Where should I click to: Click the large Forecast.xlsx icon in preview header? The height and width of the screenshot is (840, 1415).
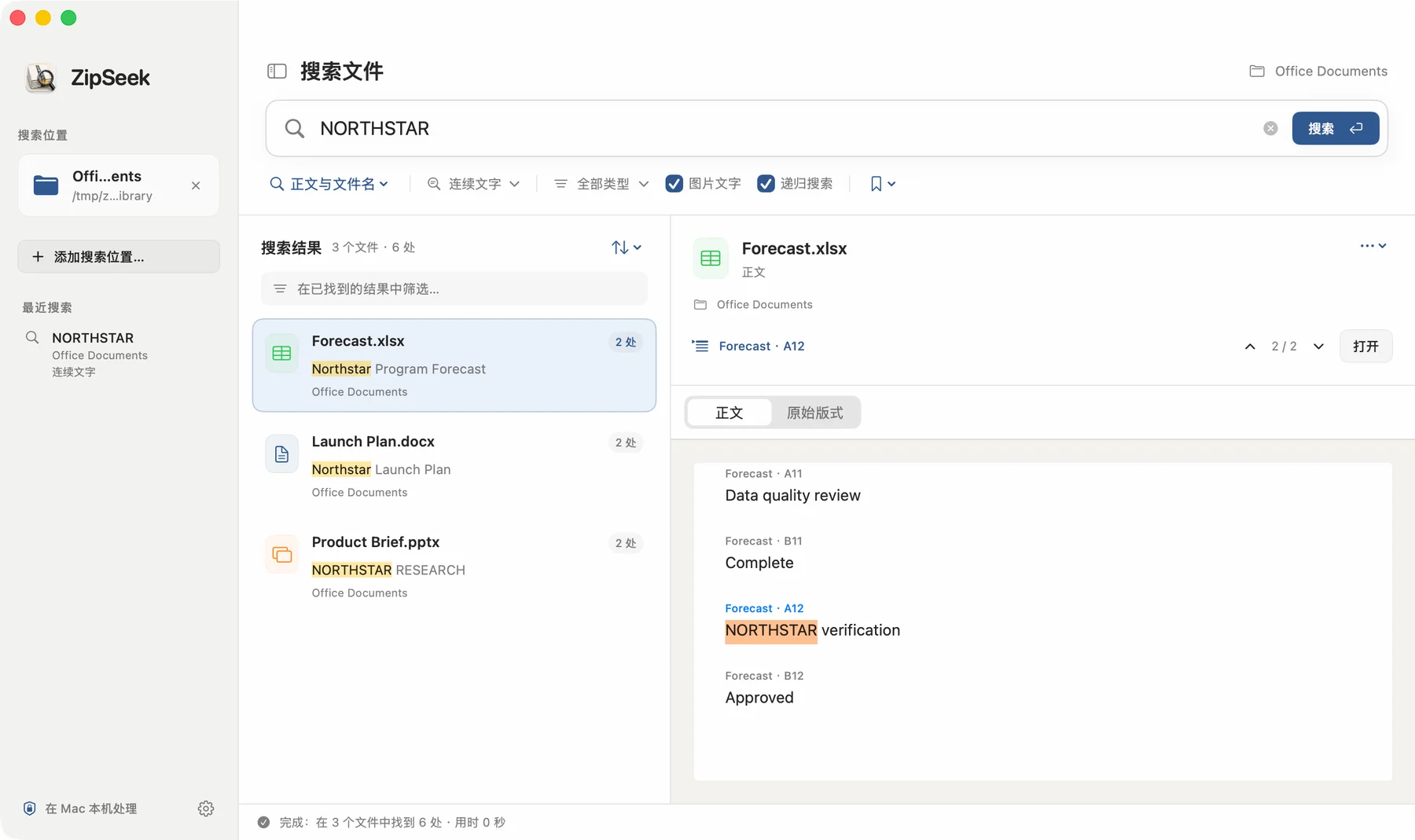(x=711, y=259)
